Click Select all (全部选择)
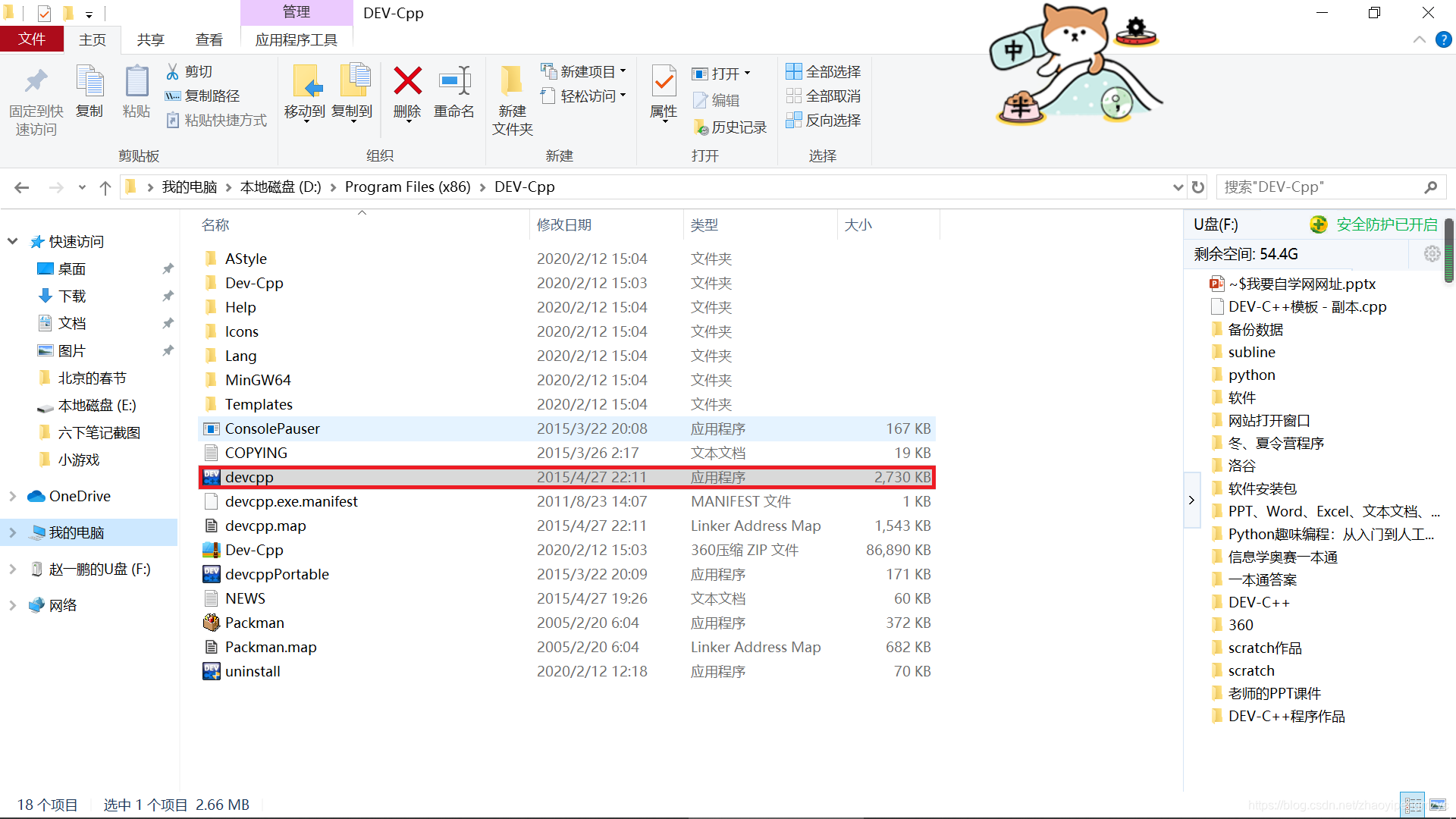The height and width of the screenshot is (819, 1456). point(824,71)
